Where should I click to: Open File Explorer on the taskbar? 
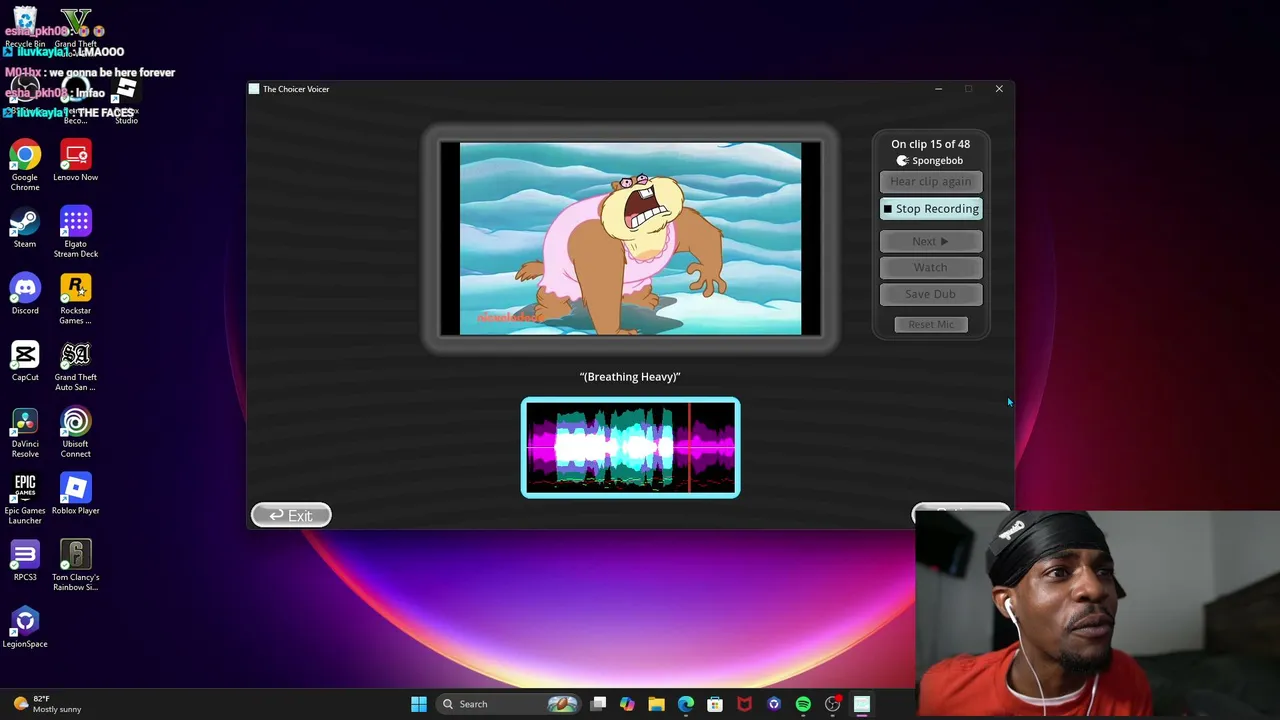[x=656, y=704]
